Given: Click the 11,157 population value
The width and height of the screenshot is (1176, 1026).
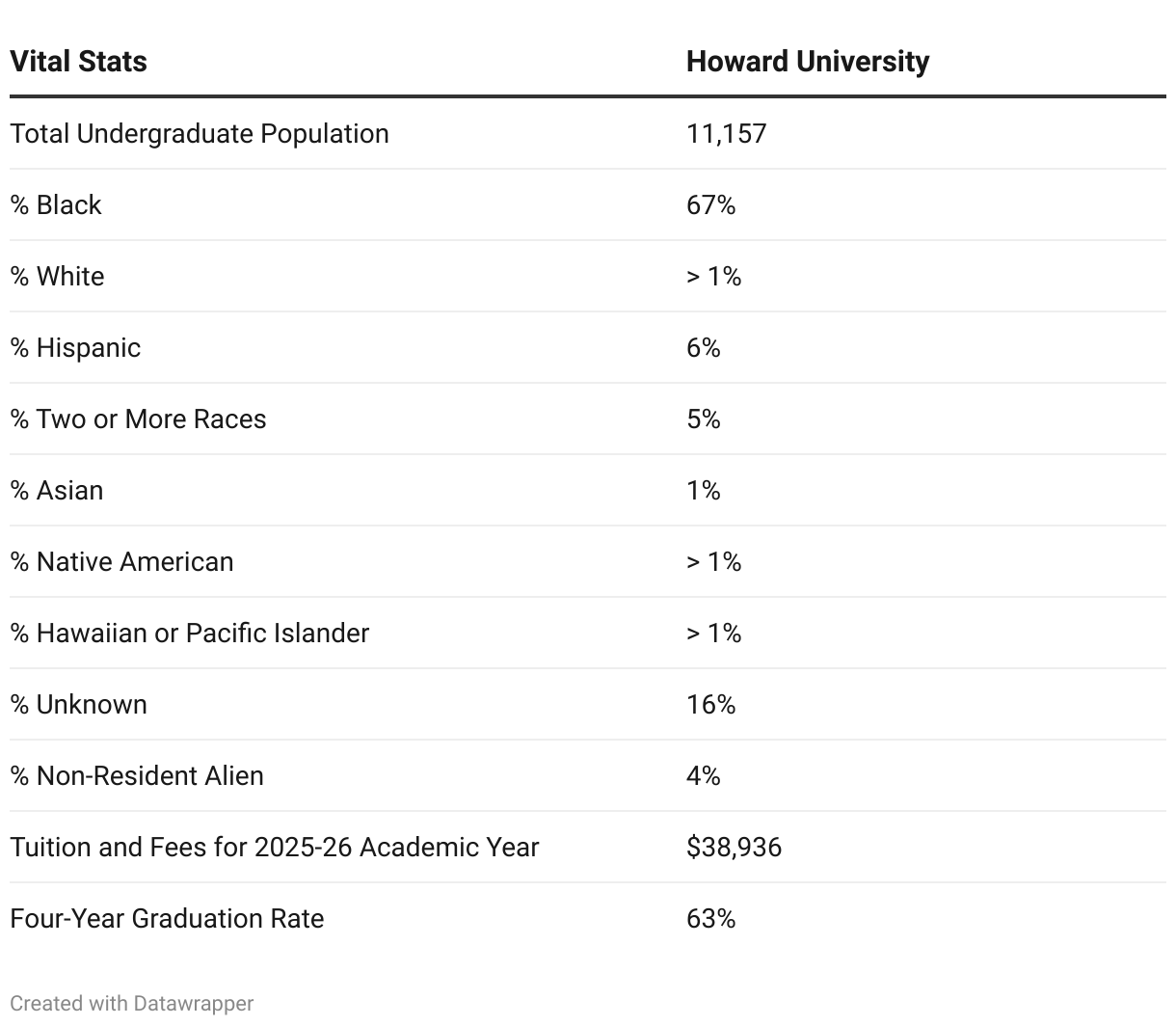Looking at the screenshot, I should pos(726,133).
